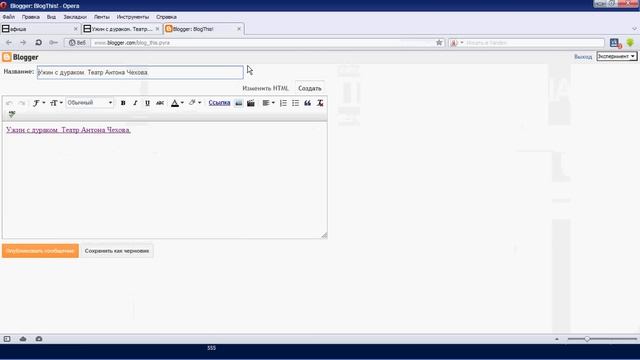Click the Yandex search field
This screenshot has width=640, height=360.
point(534,42)
